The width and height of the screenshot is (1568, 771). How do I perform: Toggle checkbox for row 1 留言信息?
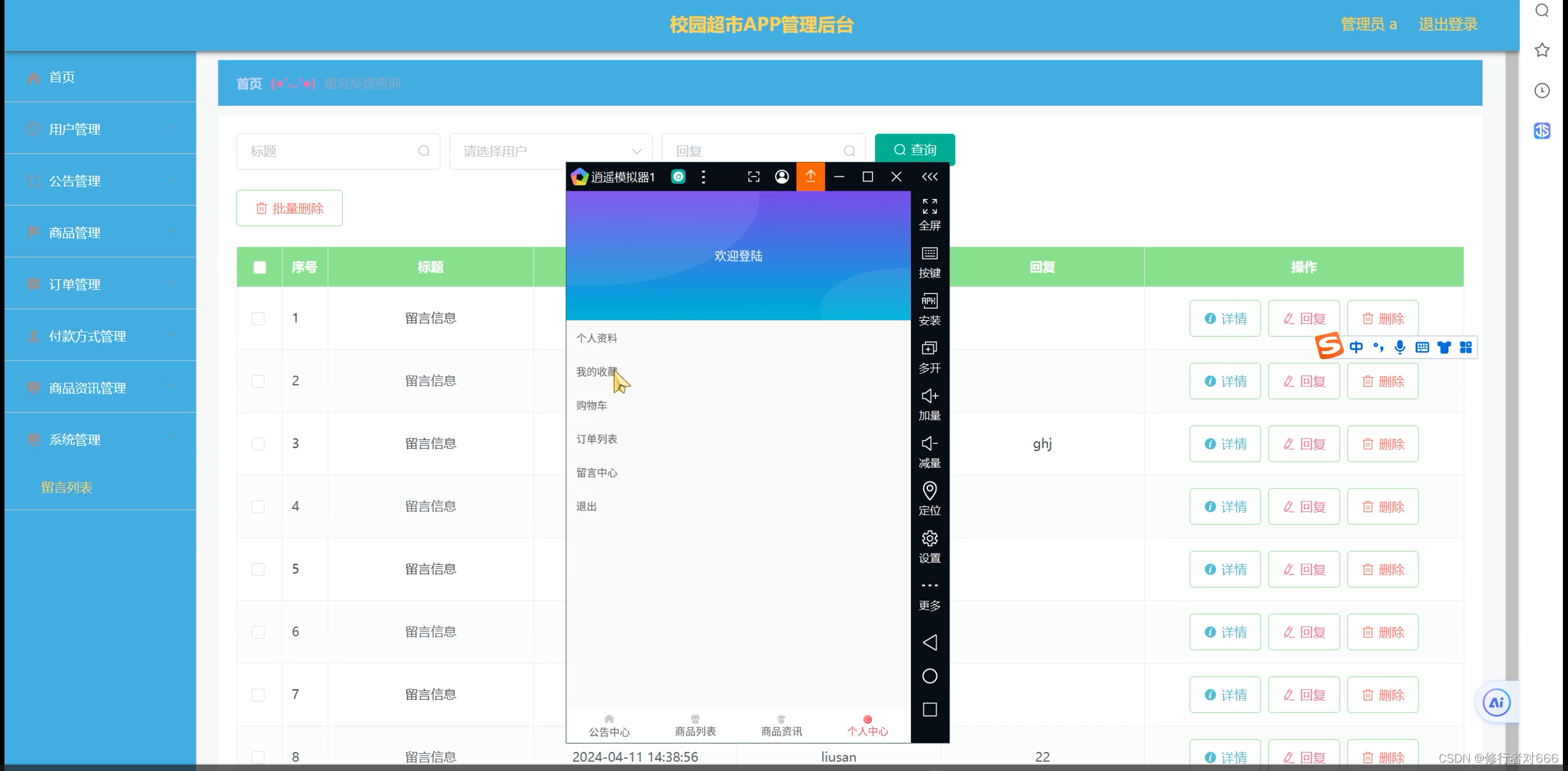(258, 318)
